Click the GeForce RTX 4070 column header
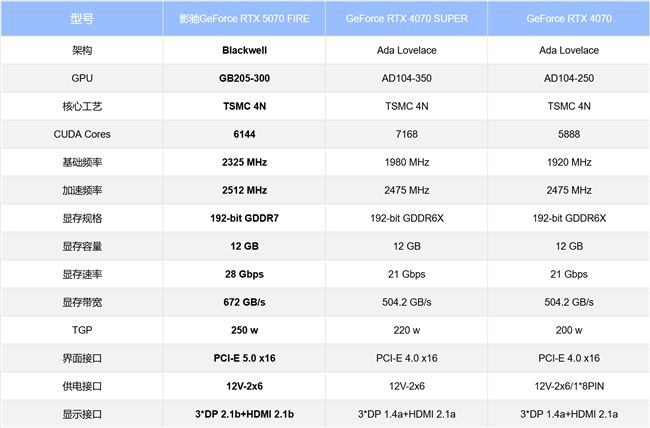The height and width of the screenshot is (428, 650). point(569,19)
